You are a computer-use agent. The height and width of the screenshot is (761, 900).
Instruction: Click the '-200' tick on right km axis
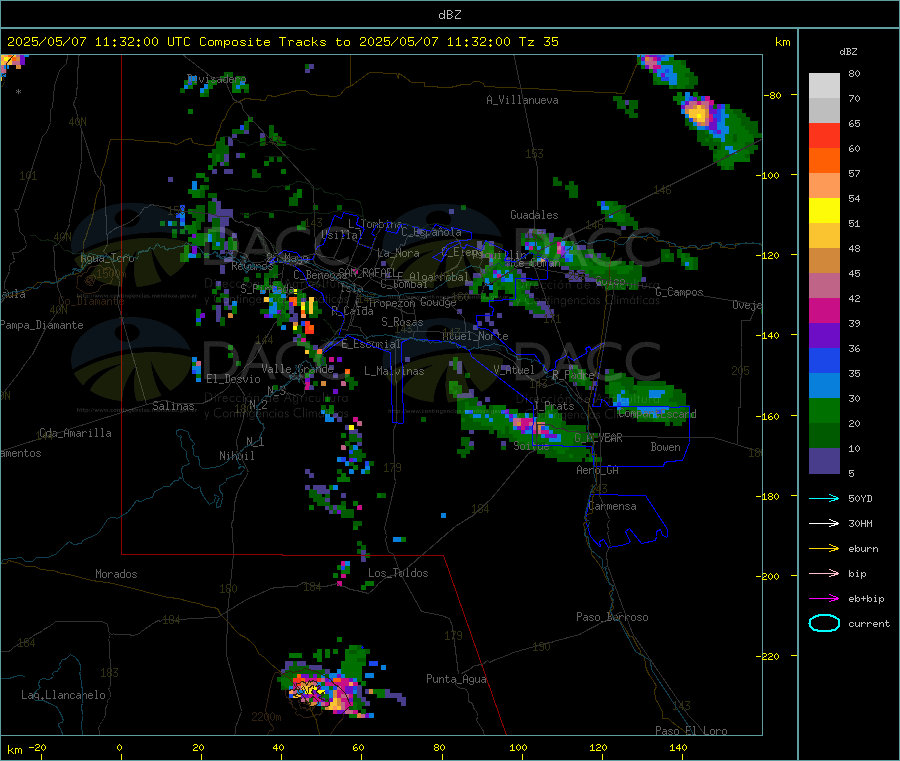[x=770, y=576]
